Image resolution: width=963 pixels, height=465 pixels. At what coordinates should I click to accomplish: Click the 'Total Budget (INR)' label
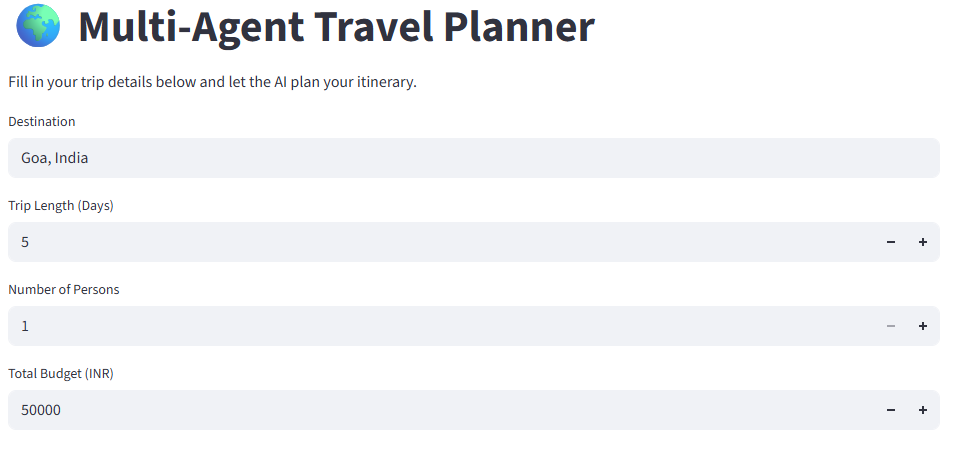(x=62, y=374)
